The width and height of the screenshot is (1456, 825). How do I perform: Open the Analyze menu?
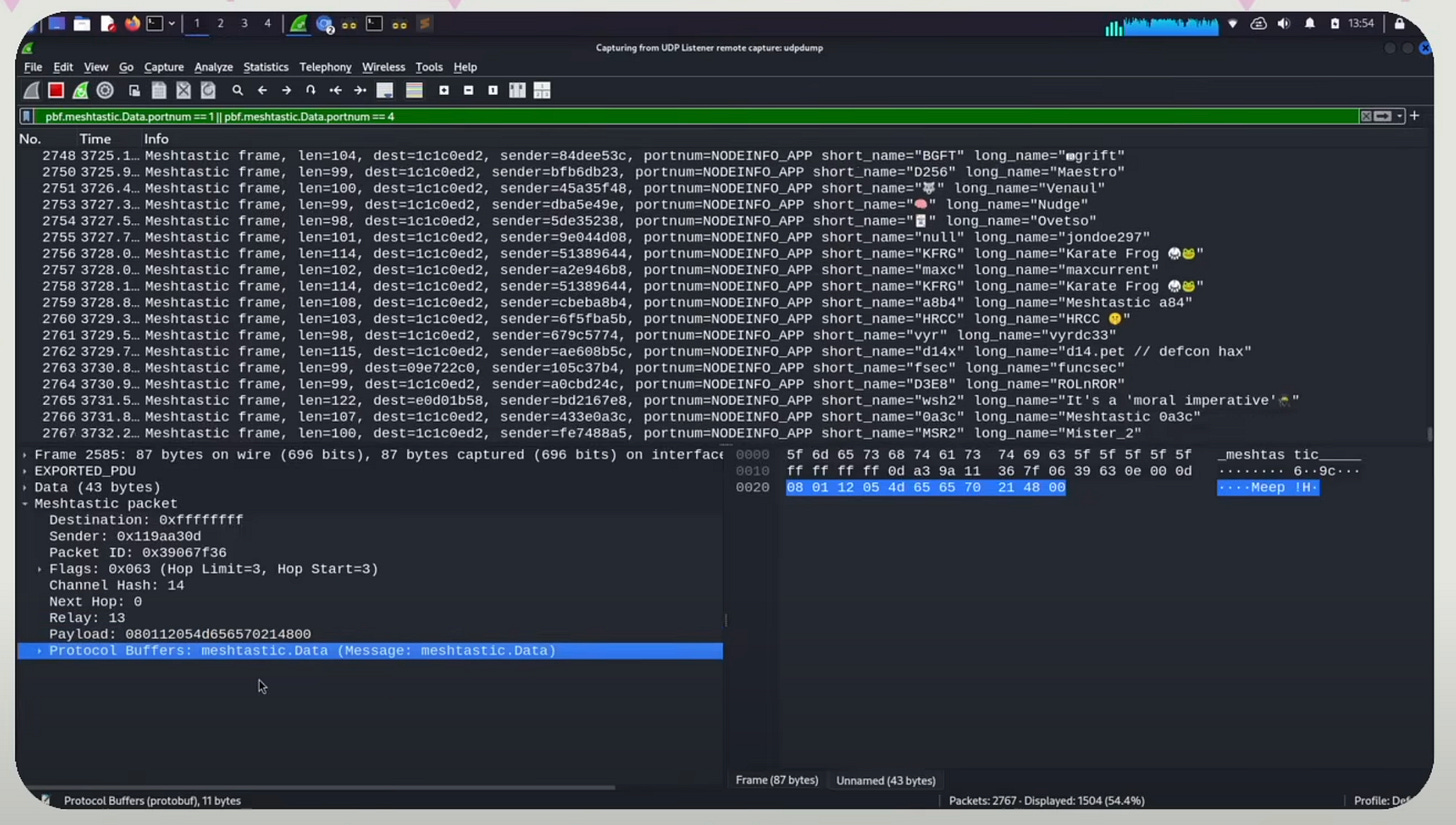click(x=214, y=67)
